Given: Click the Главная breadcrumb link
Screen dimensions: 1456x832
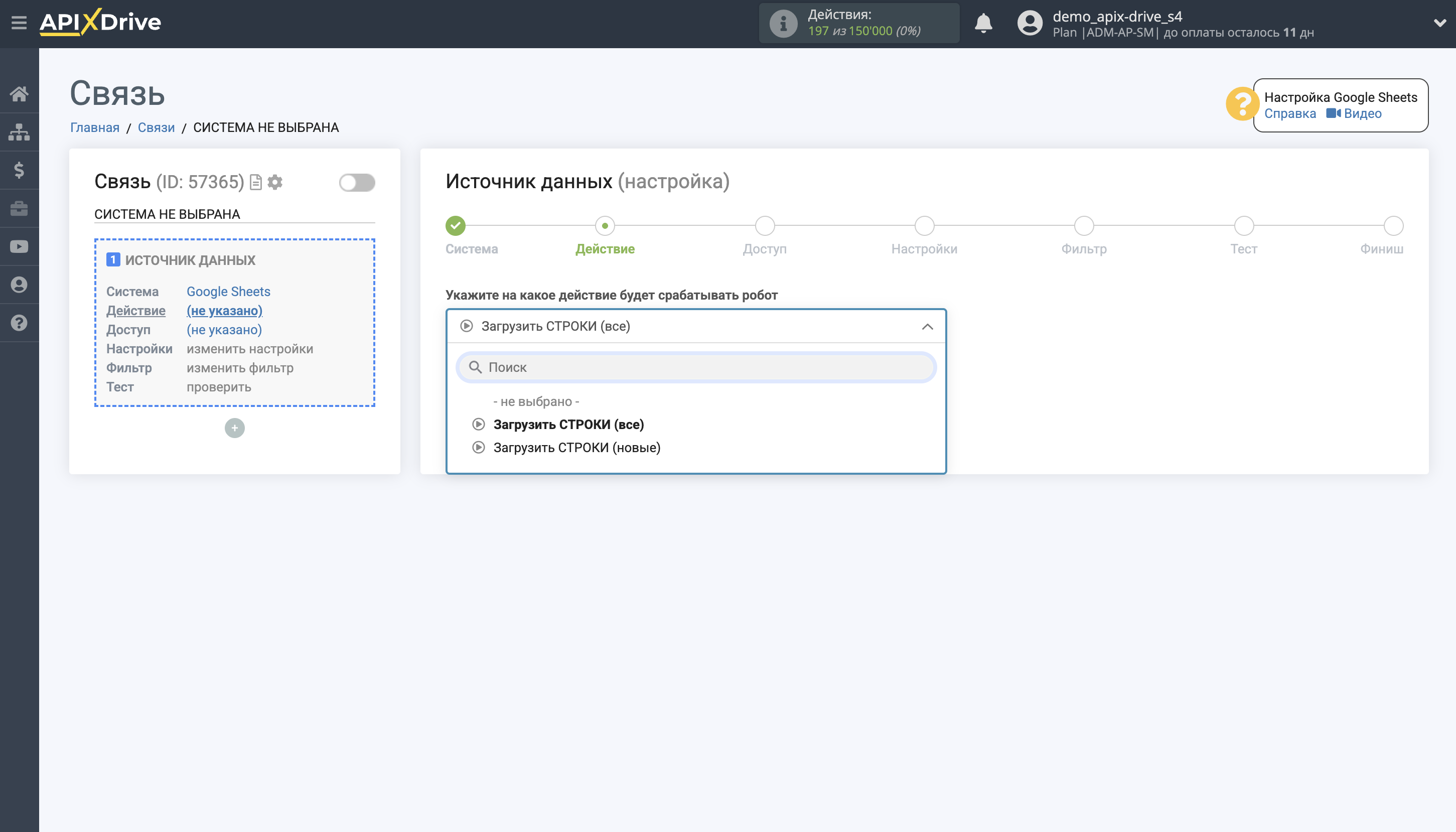Looking at the screenshot, I should 94,127.
